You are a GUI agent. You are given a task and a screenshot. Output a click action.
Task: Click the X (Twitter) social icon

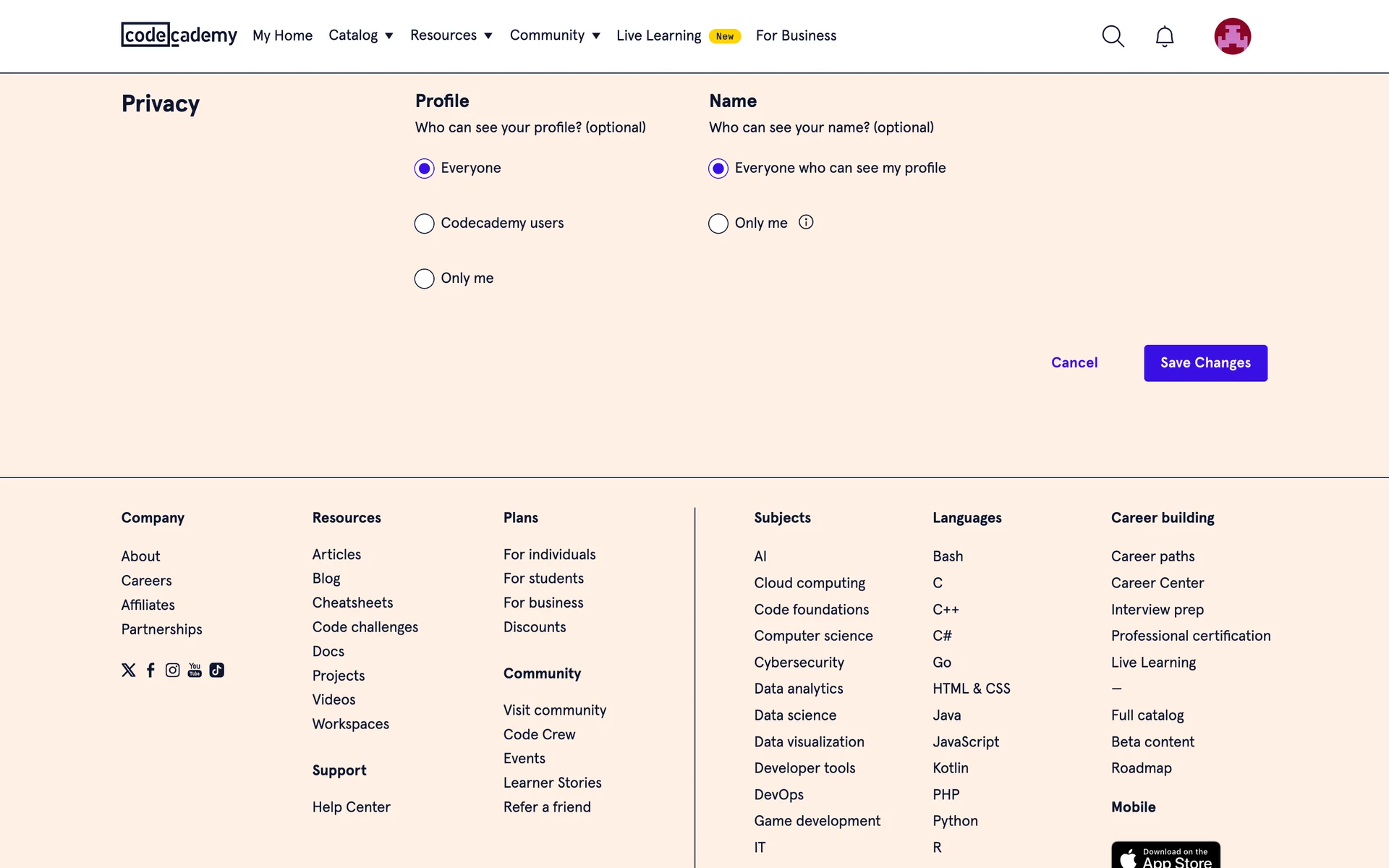coord(129,671)
